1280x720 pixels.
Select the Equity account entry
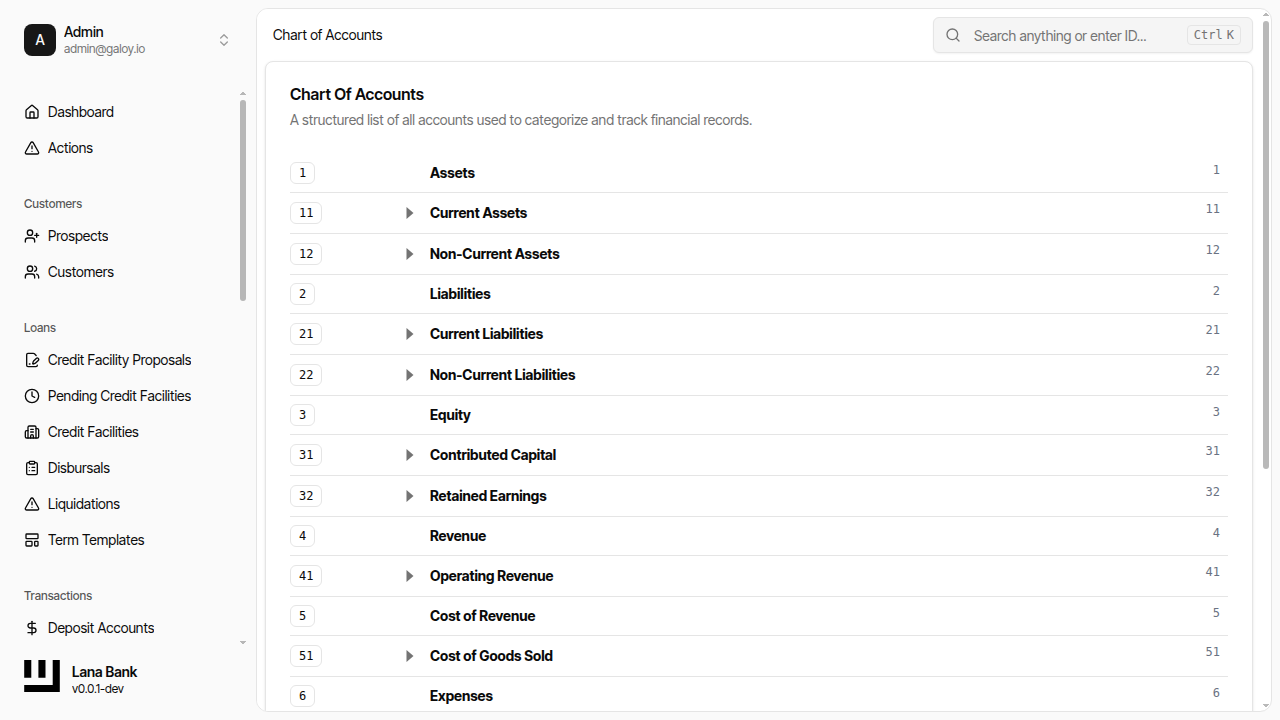tap(450, 414)
